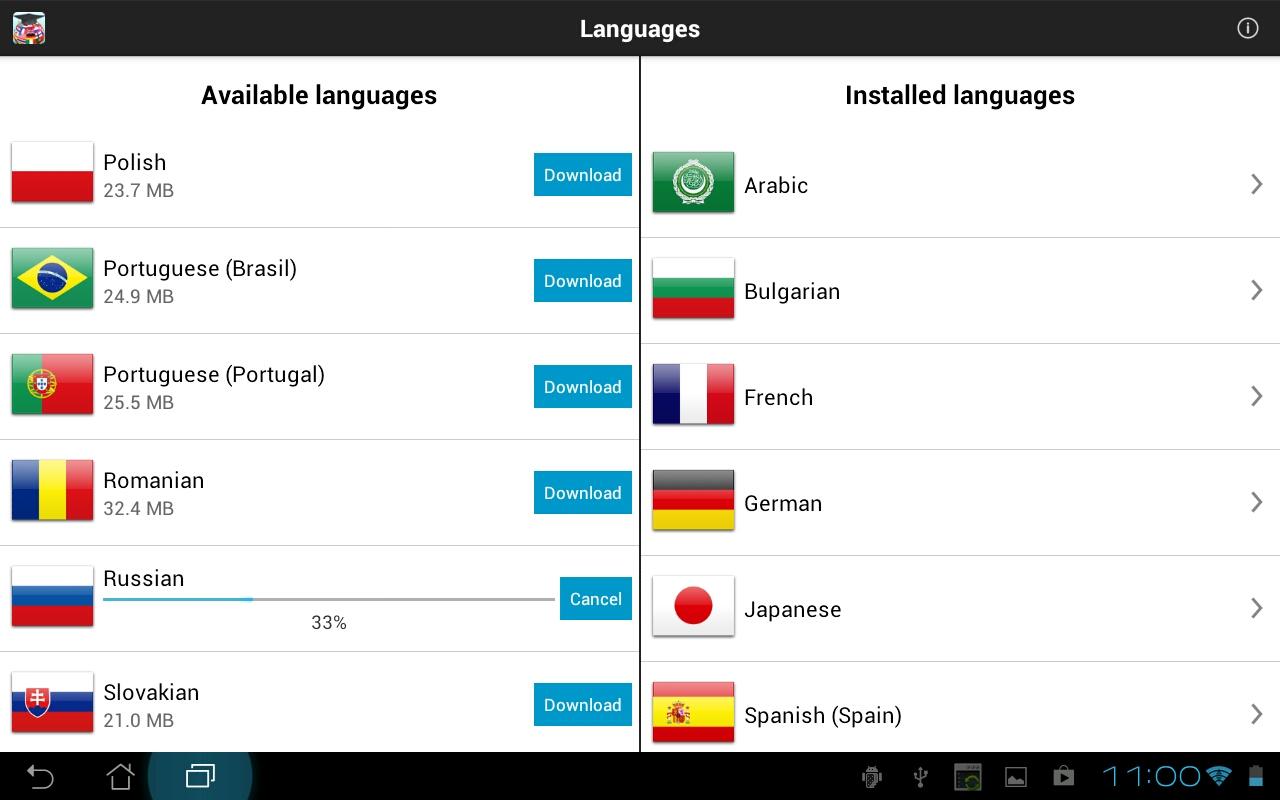Image resolution: width=1280 pixels, height=800 pixels.
Task: Tap the Spanish flag icon
Action: [693, 713]
